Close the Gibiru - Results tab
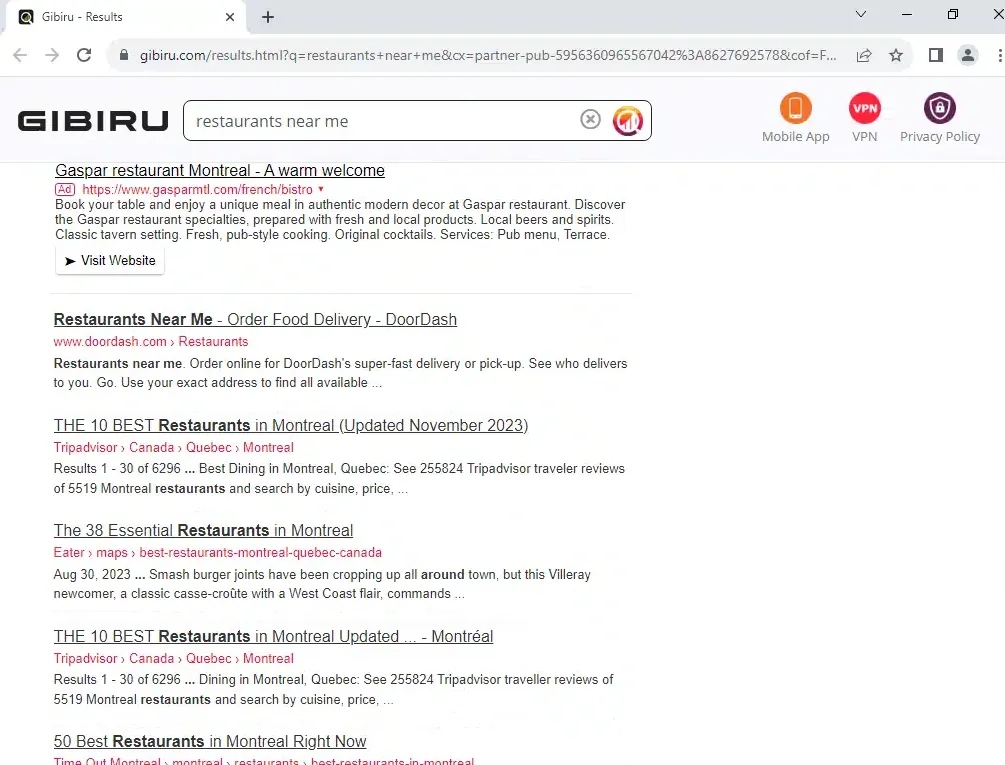The height and width of the screenshot is (765, 1005). pyautogui.click(x=230, y=17)
